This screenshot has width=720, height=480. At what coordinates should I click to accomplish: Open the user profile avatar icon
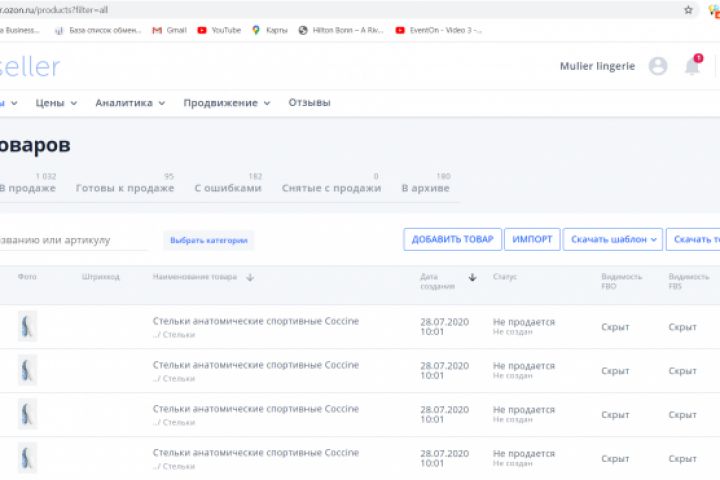658,66
